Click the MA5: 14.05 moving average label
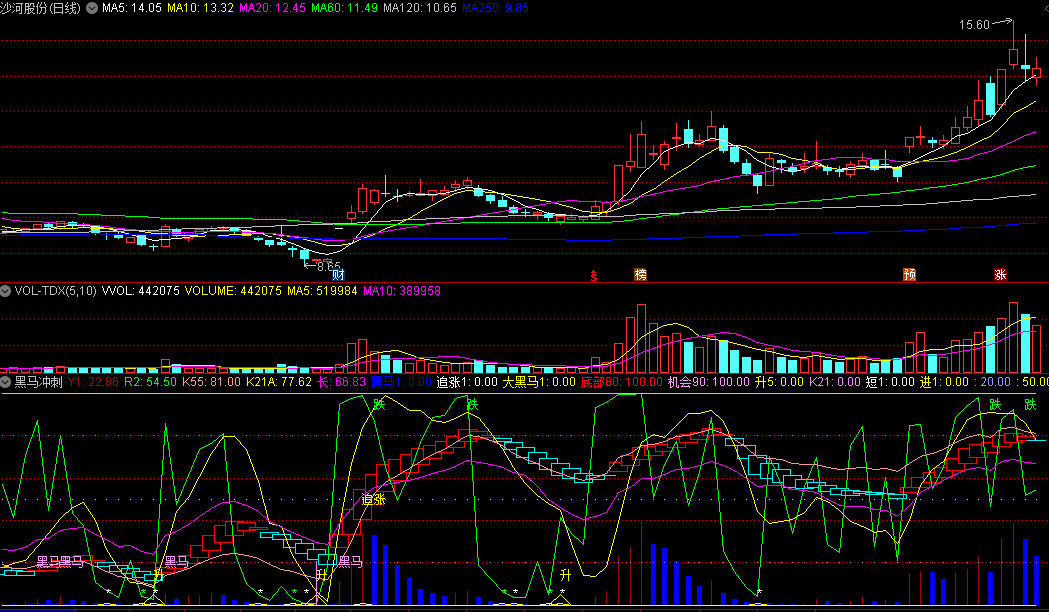This screenshot has width=1049, height=612. [132, 8]
